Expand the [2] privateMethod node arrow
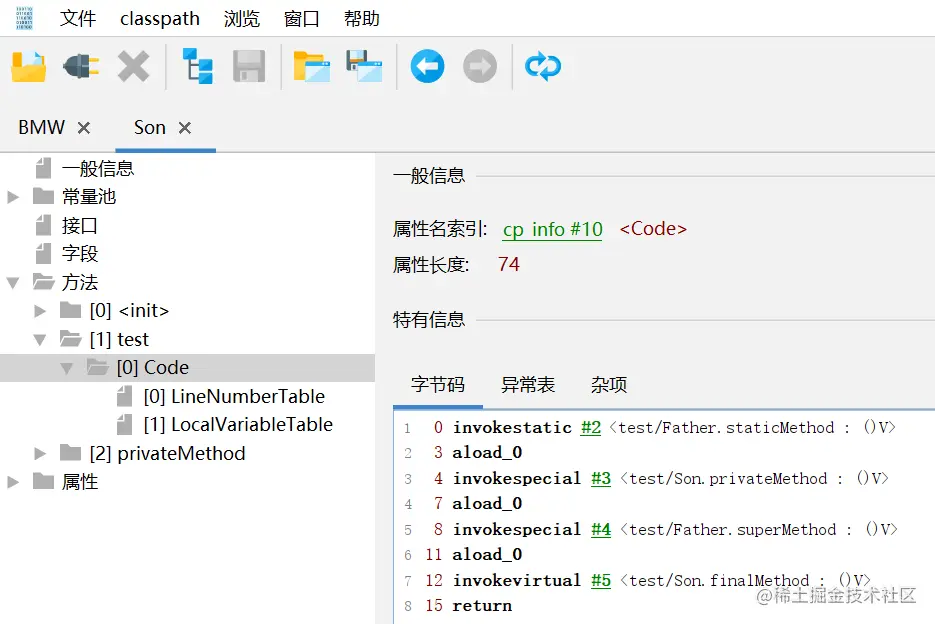 [x=40, y=453]
